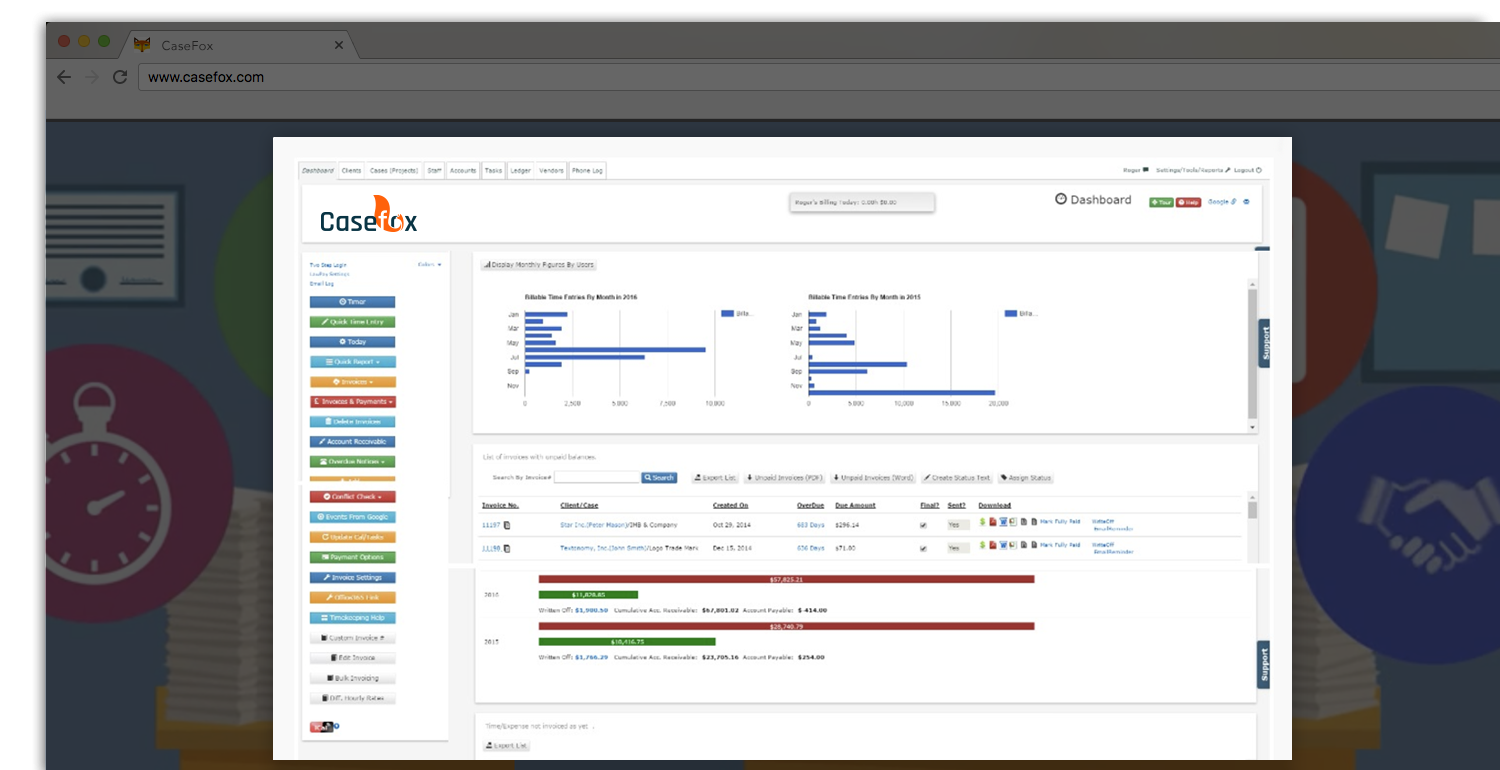Download invoice 11197 as PDF

tap(993, 521)
